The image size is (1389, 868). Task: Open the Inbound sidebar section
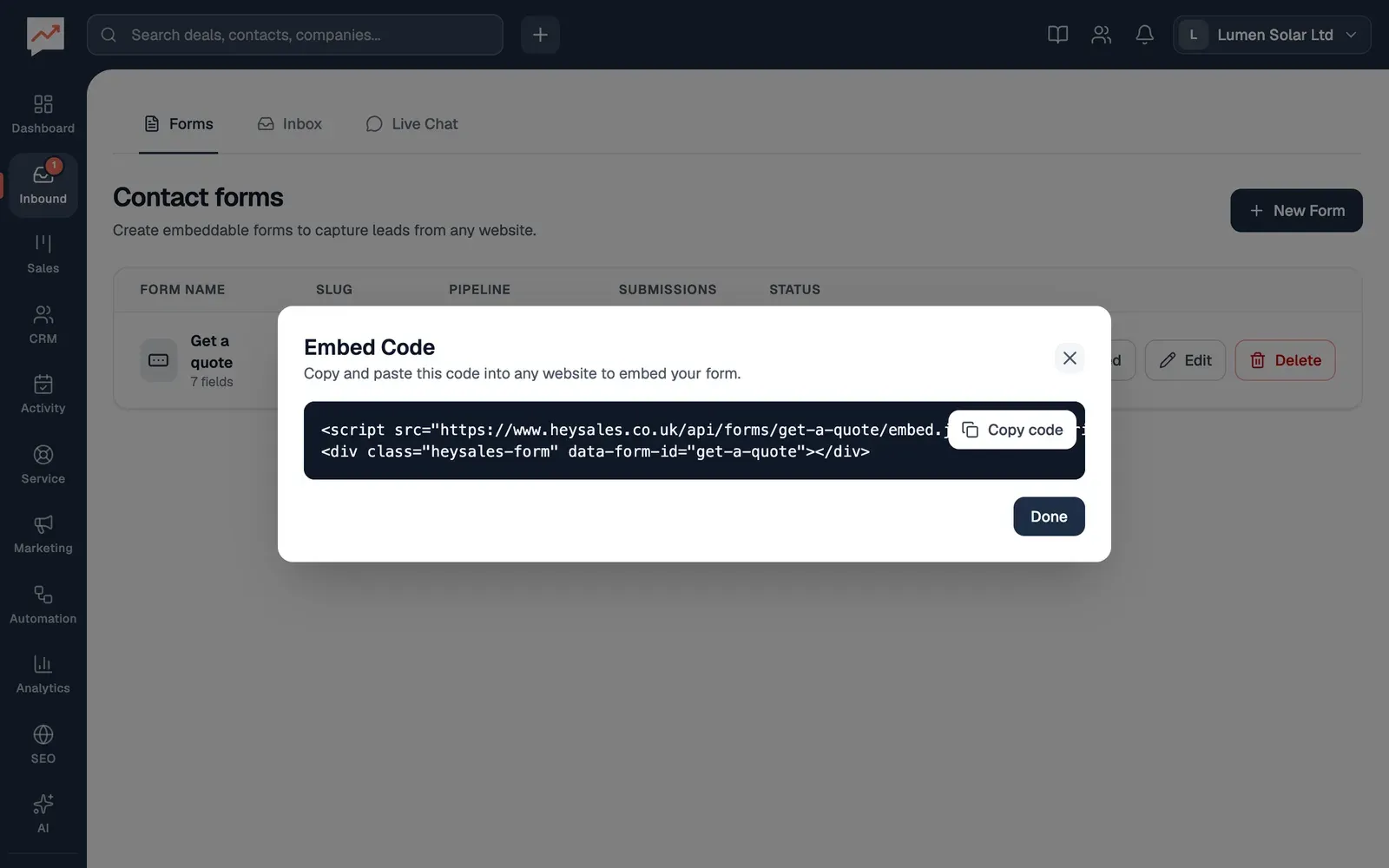(43, 185)
